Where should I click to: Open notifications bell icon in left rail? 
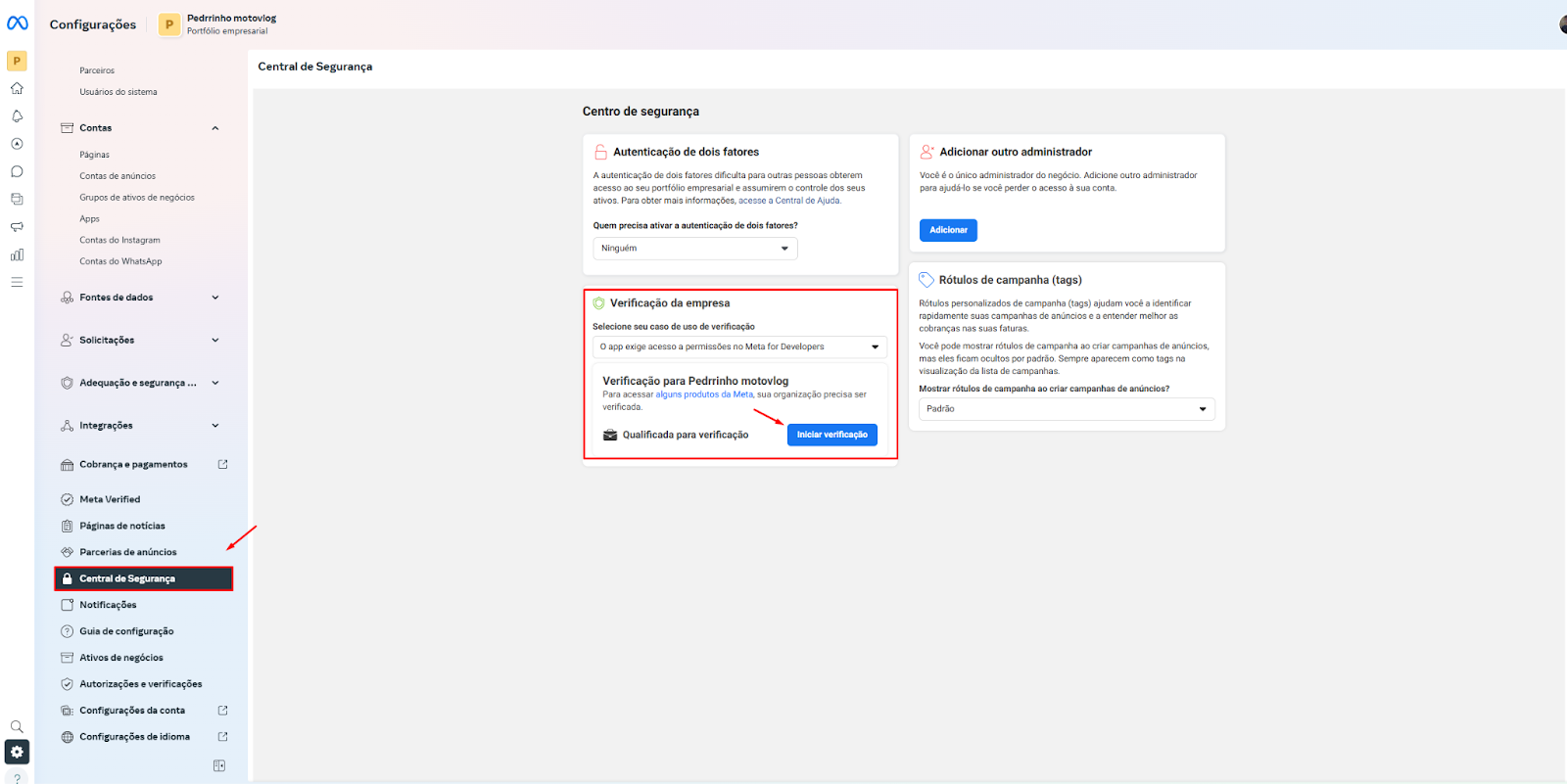tap(17, 116)
